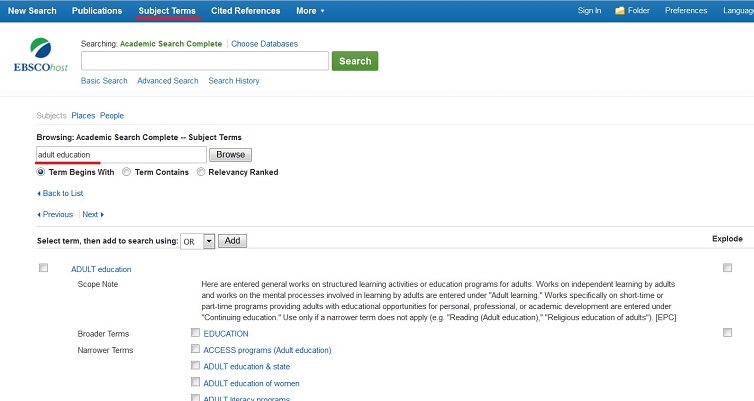
Task: Select the People browse tab
Action: [x=112, y=115]
